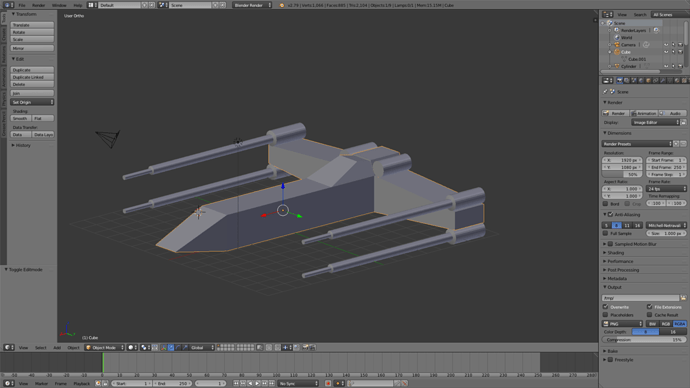Click the Duplicate Linked button
Screen dimensions: 690x388
(x=32, y=77)
